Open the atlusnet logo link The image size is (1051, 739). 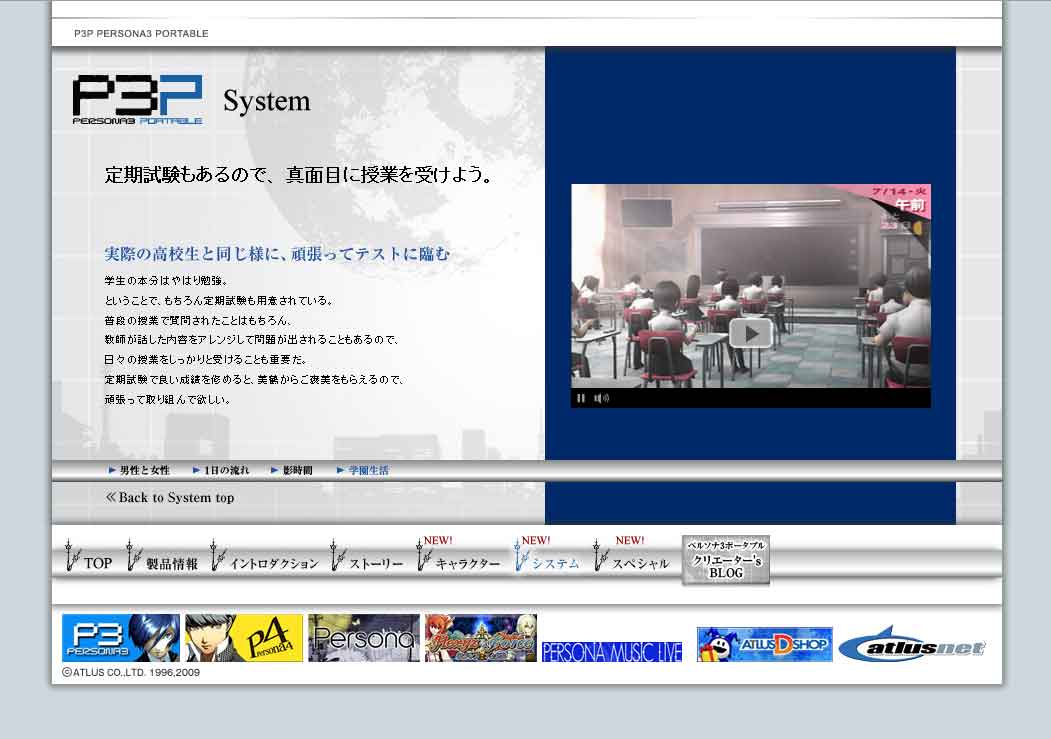(912, 645)
